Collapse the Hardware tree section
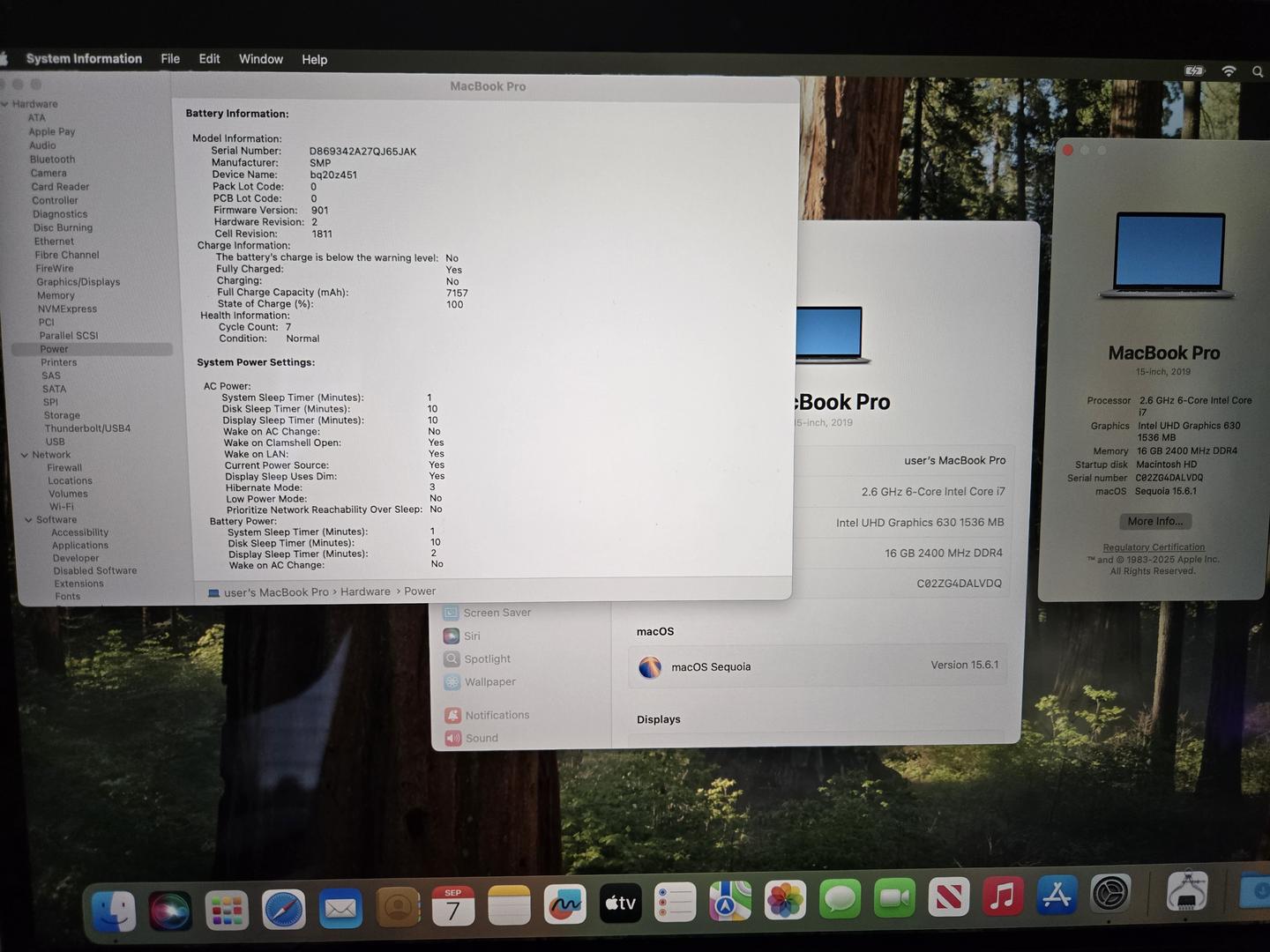The image size is (1270, 952). tap(5, 104)
